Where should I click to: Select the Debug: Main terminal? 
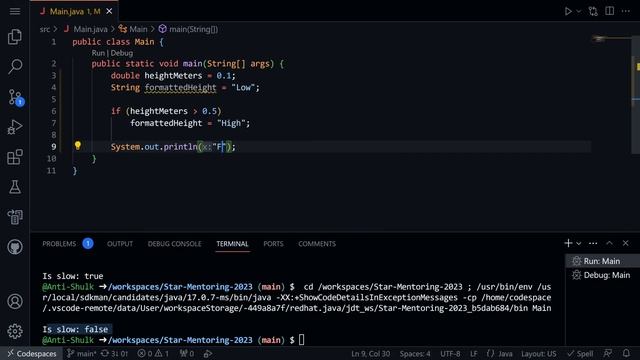pos(602,275)
